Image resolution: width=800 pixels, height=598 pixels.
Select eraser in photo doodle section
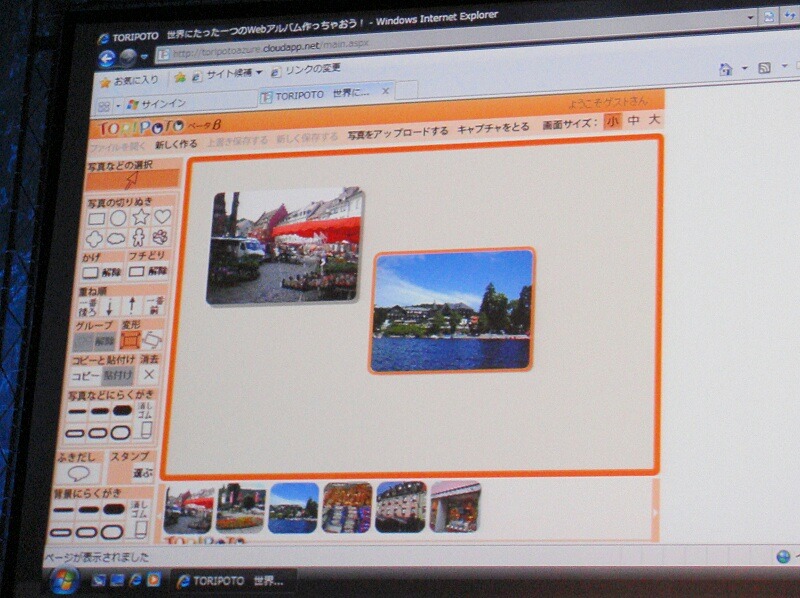click(x=145, y=421)
